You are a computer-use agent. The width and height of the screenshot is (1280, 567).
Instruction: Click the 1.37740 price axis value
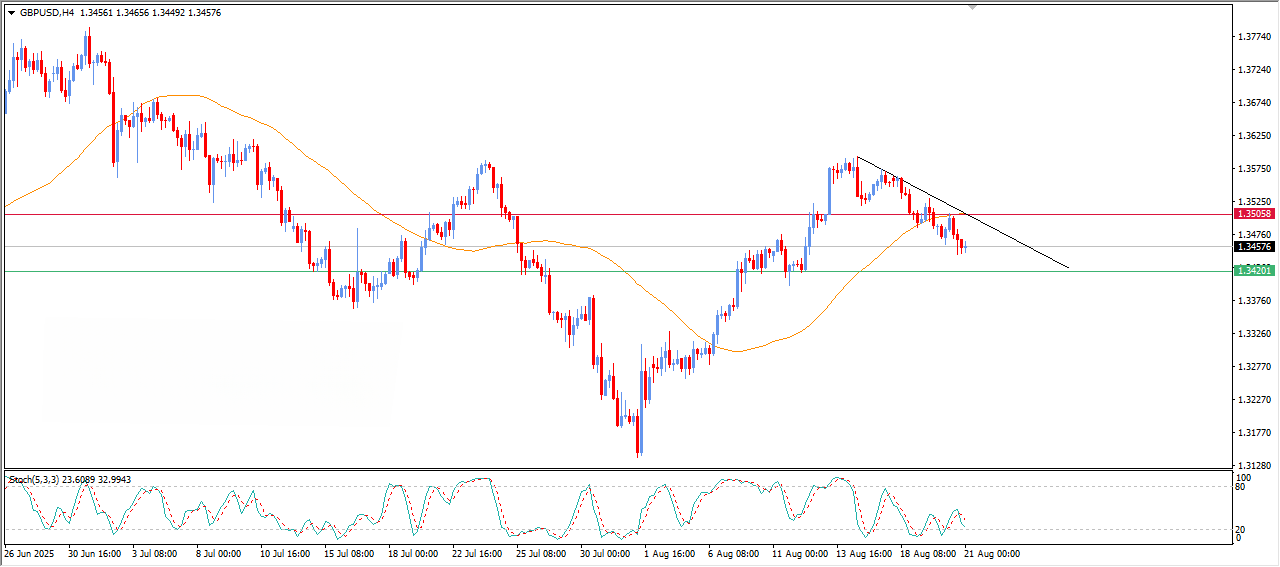[1254, 37]
